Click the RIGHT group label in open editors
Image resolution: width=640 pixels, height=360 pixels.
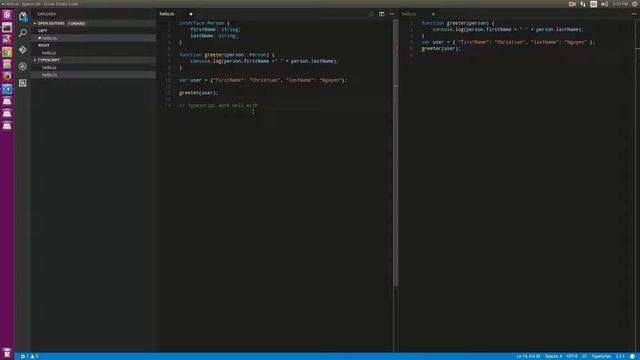(44, 45)
